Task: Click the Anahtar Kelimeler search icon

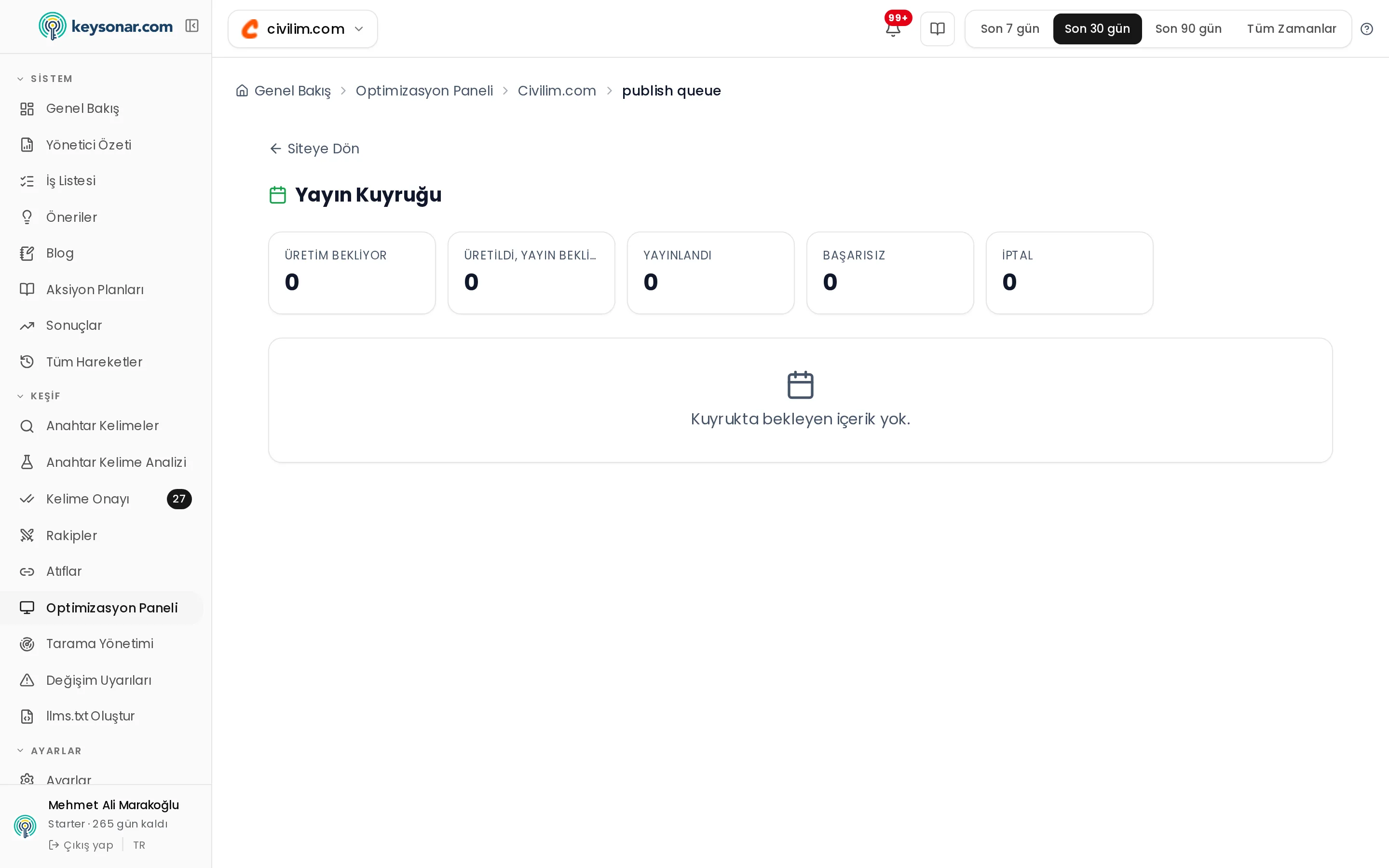Action: (27, 426)
